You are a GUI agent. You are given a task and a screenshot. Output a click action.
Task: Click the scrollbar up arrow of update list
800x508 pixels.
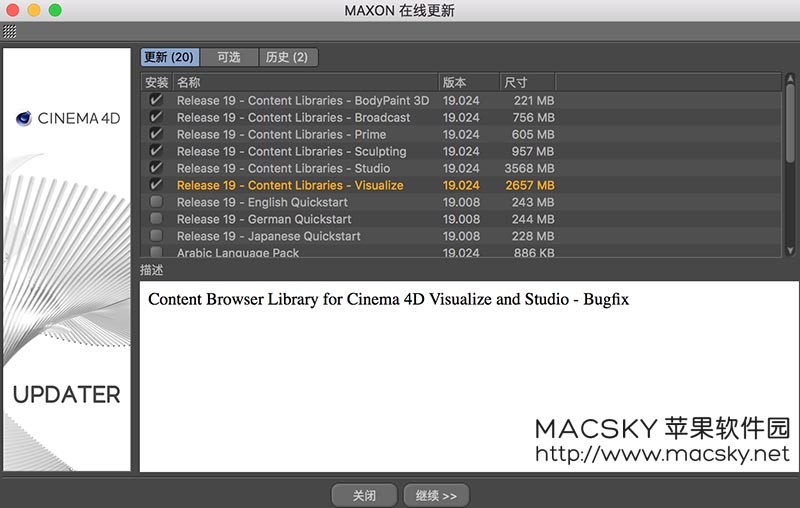click(790, 79)
